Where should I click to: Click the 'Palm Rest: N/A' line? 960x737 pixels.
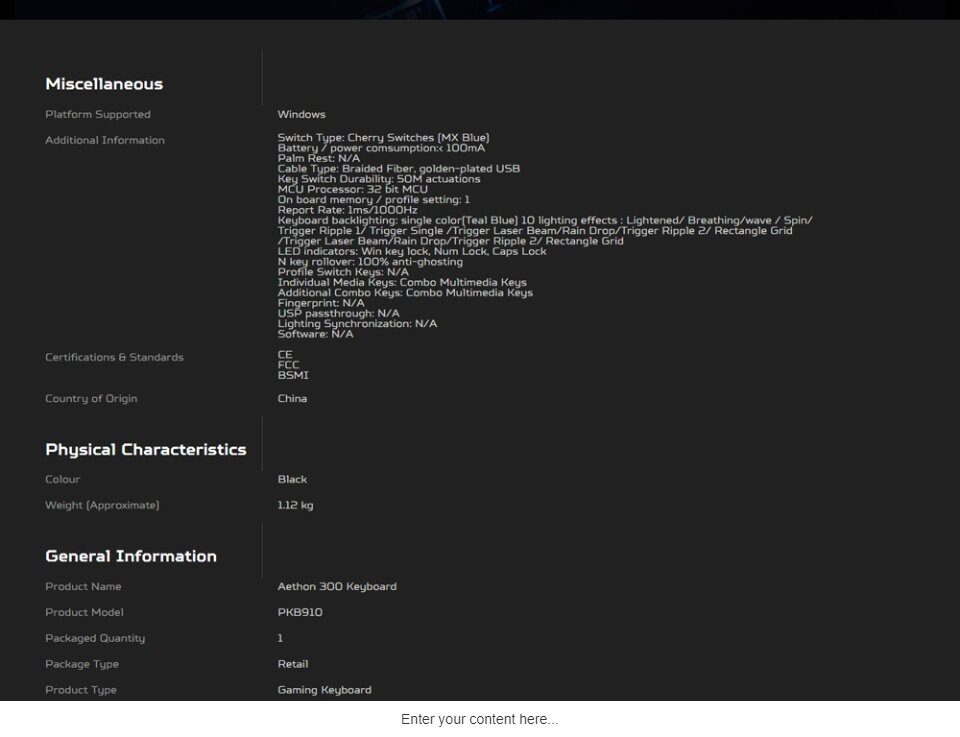coord(318,159)
